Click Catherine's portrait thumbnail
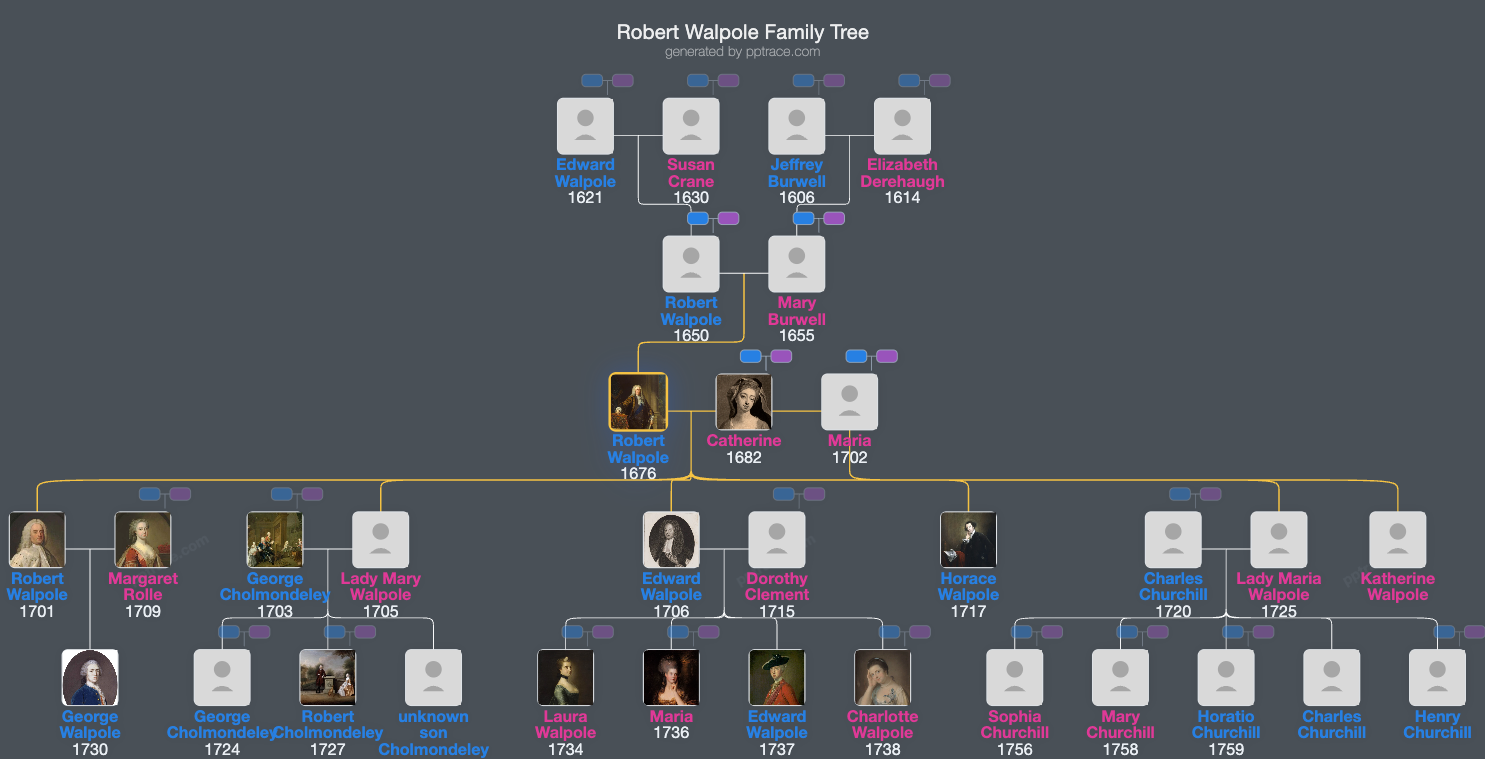 coord(744,399)
